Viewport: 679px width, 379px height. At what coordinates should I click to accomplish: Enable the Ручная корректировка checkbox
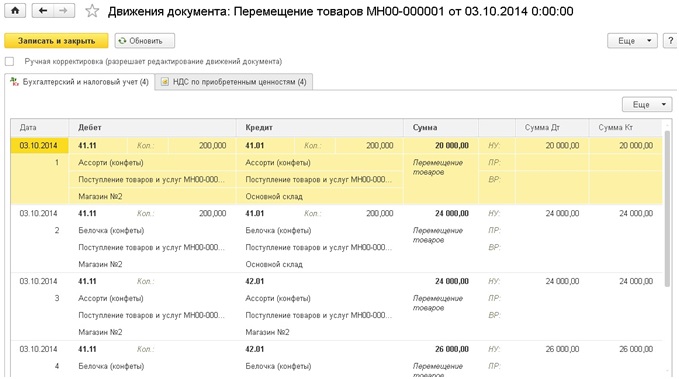pos(10,62)
